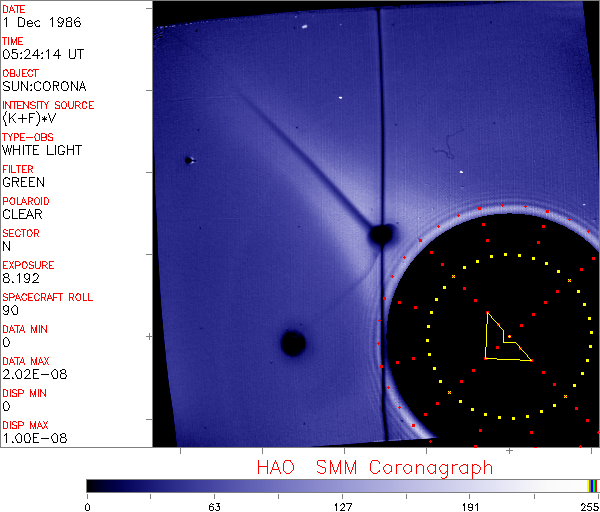Select the multicolored end of the color bar
600x512 pixels.
coord(593,485)
